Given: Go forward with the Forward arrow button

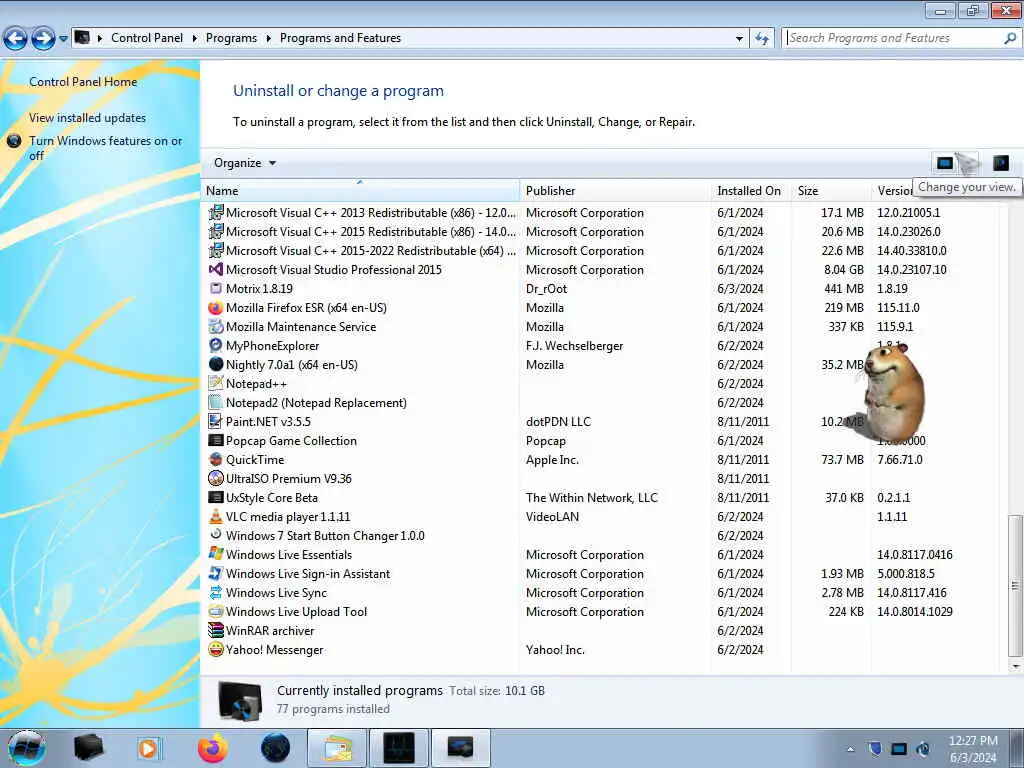Looking at the screenshot, I should point(43,39).
